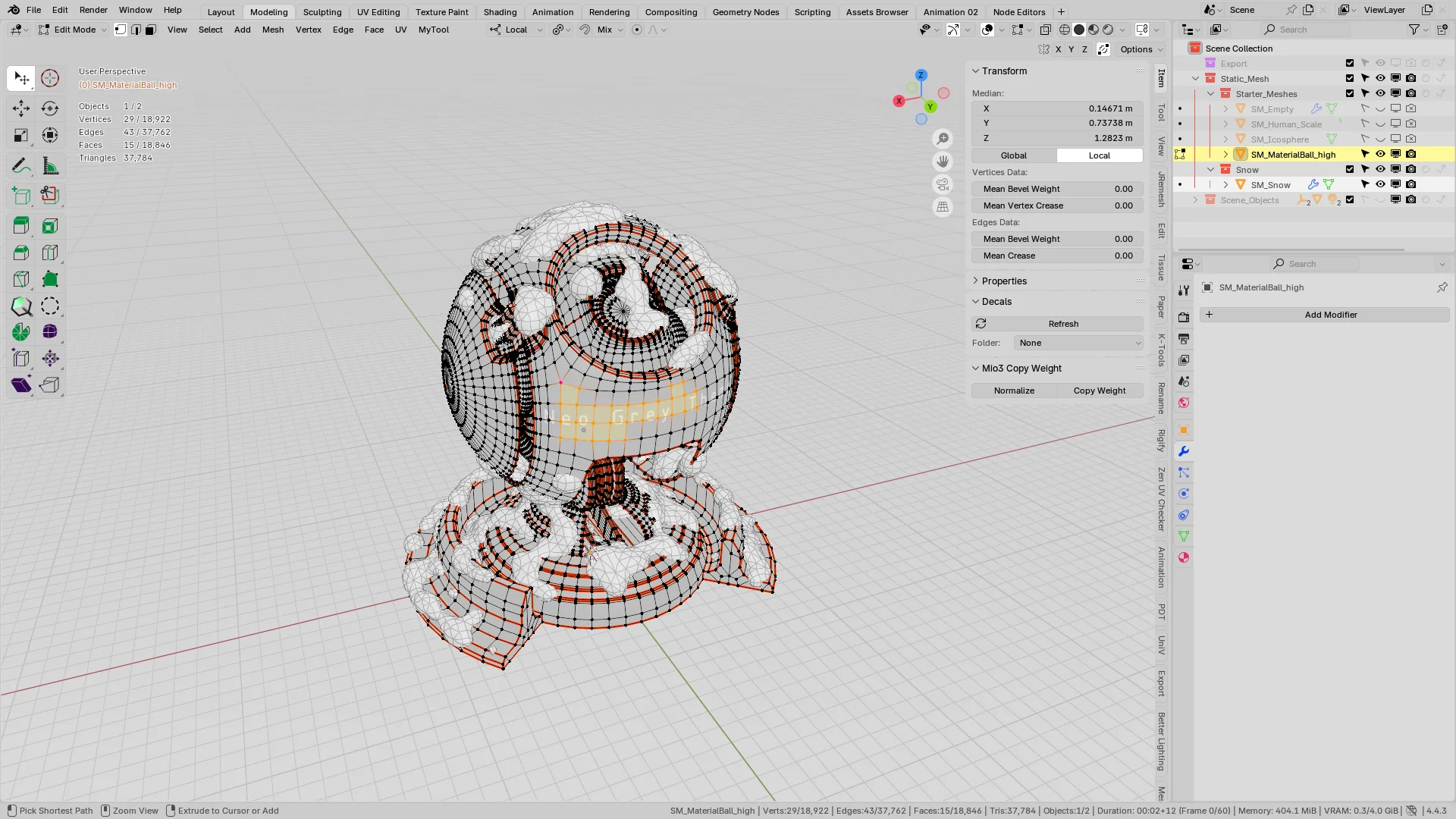
Task: Switch perspective/orthographic grid icon
Action: click(x=943, y=207)
